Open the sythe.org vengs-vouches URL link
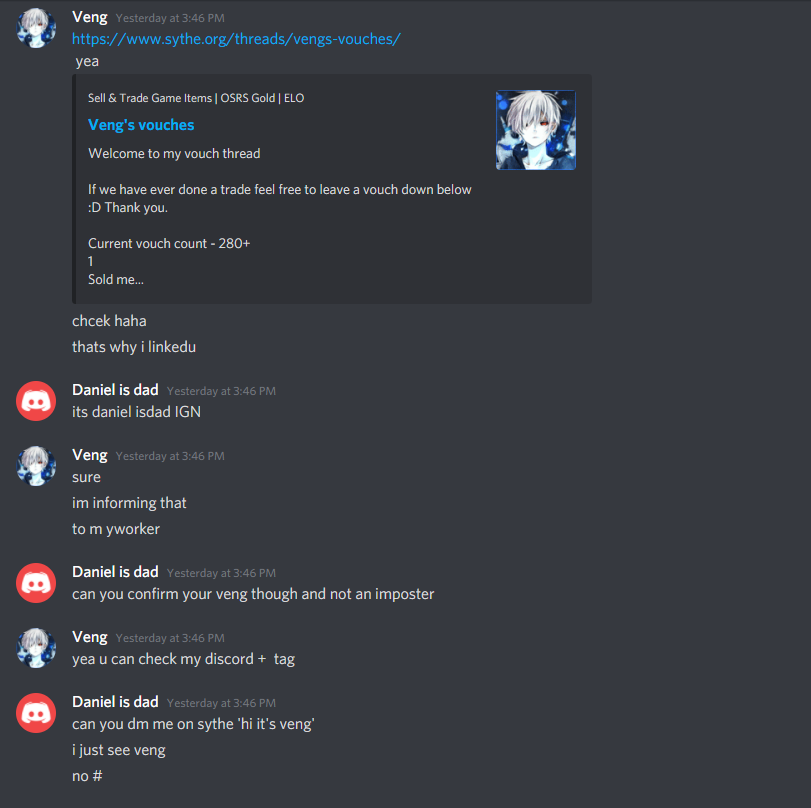This screenshot has height=808, width=811. coord(236,39)
